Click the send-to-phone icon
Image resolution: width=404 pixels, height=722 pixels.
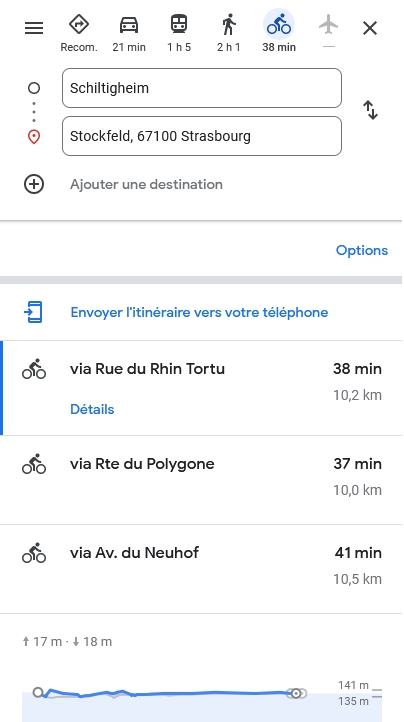click(x=33, y=312)
